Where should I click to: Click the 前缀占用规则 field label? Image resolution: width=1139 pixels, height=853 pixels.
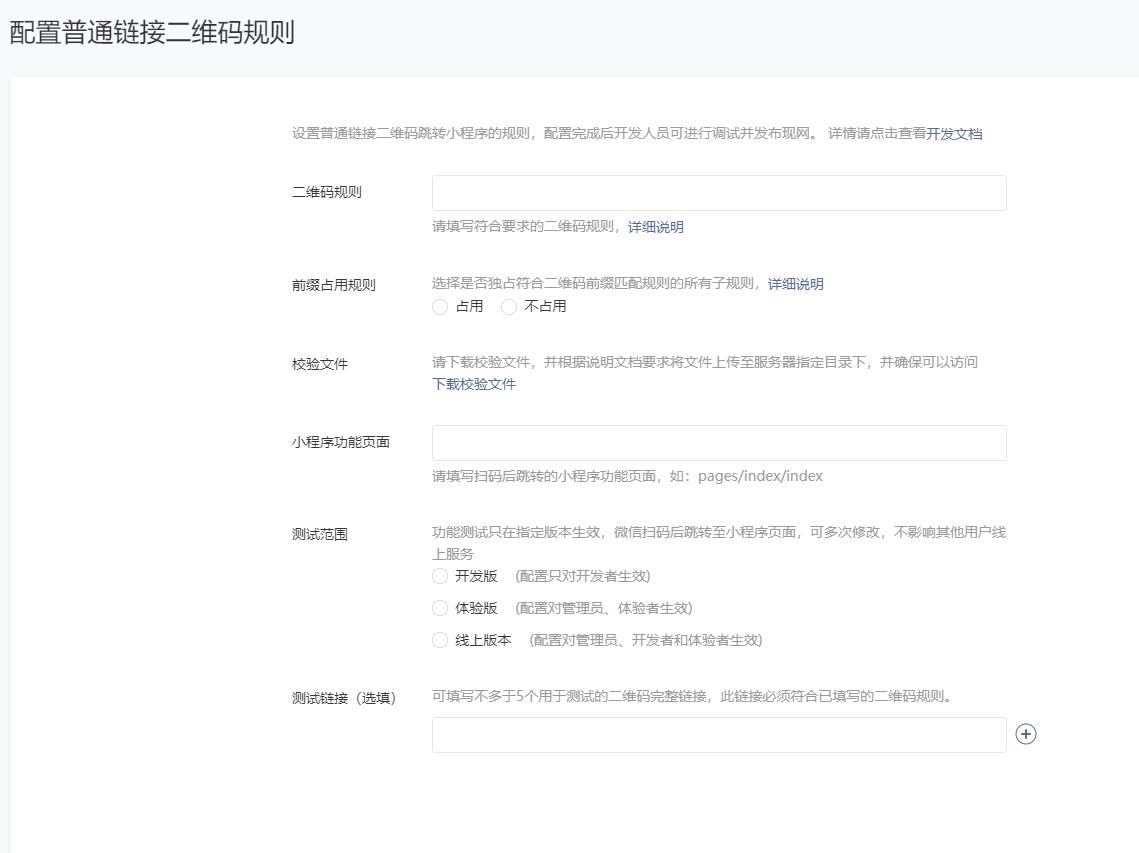point(334,284)
